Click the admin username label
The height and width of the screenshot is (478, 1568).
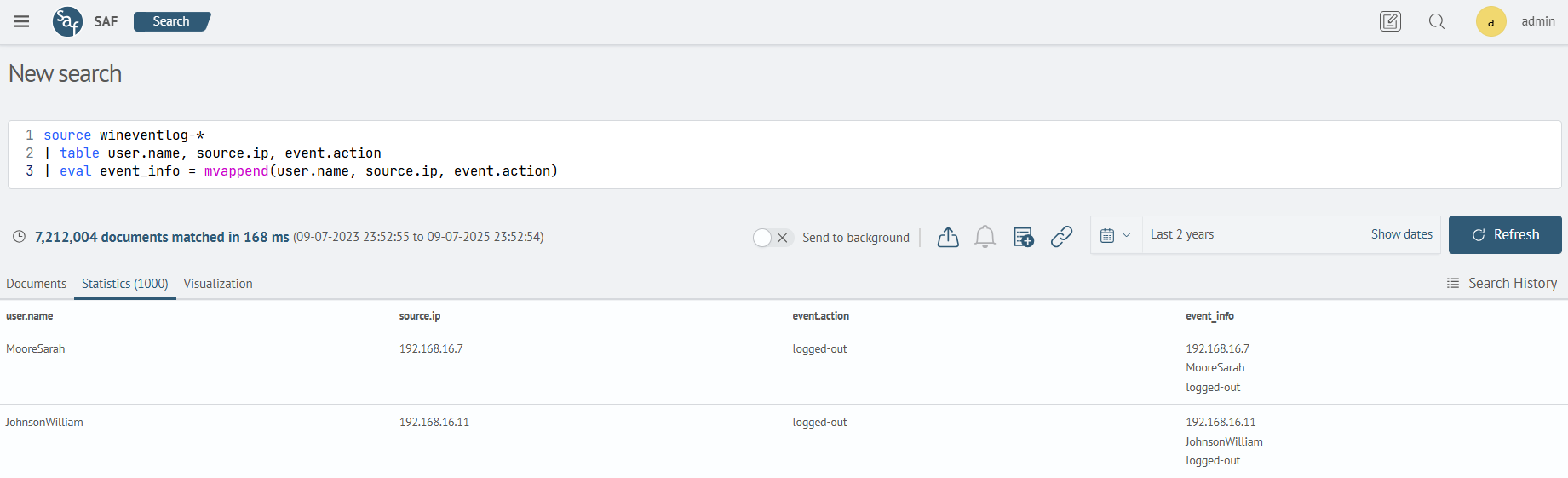click(x=1538, y=21)
